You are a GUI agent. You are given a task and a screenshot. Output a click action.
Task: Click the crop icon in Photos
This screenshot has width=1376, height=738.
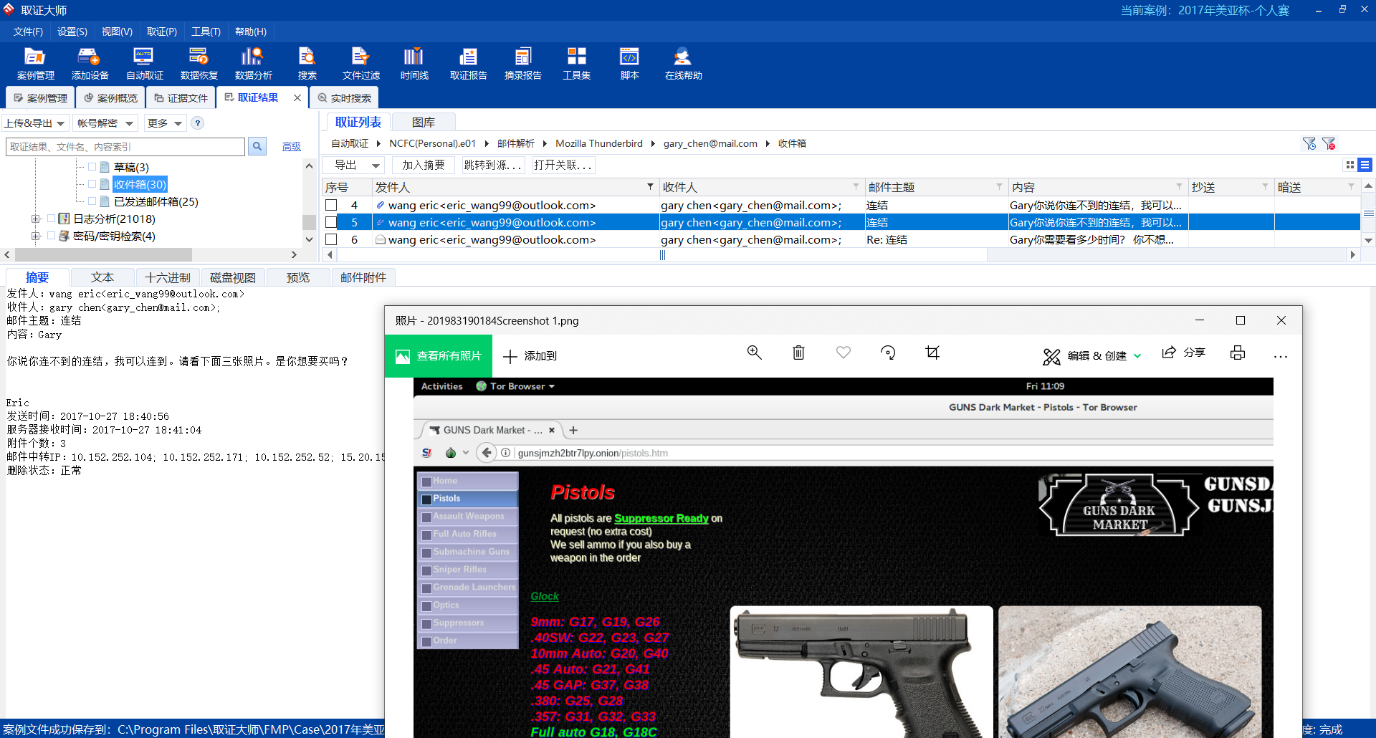[x=932, y=353]
